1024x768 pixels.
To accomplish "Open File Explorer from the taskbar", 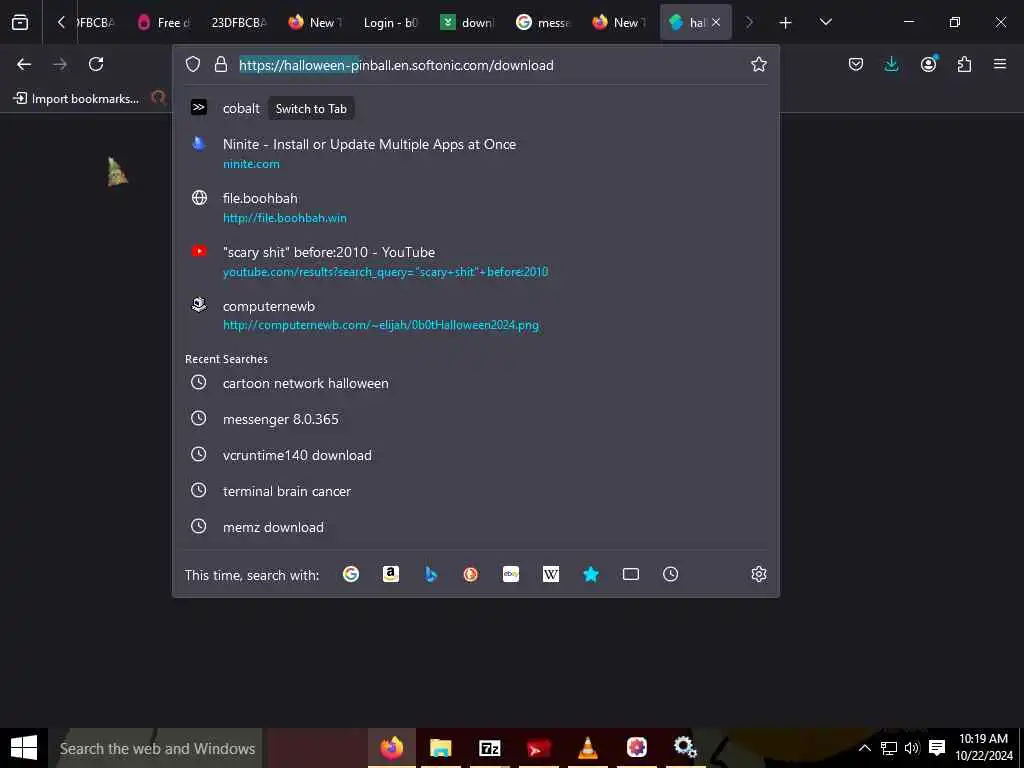I will (441, 748).
